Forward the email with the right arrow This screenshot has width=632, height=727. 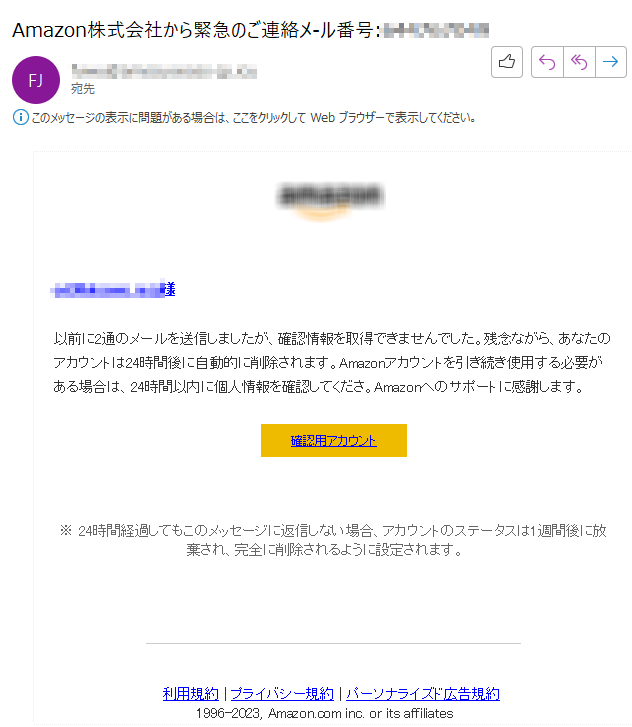611,62
